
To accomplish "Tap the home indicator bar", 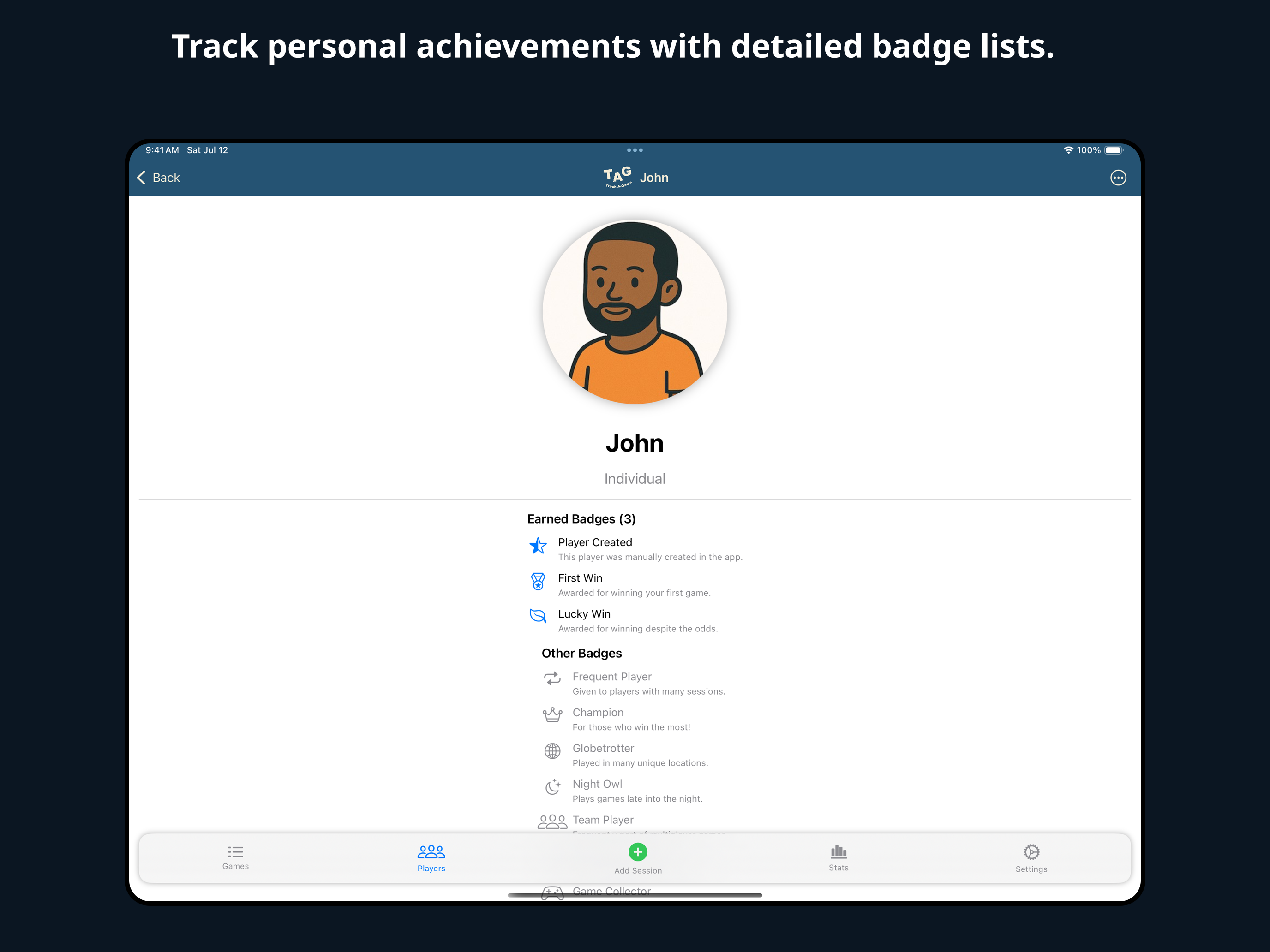I will (x=635, y=895).
